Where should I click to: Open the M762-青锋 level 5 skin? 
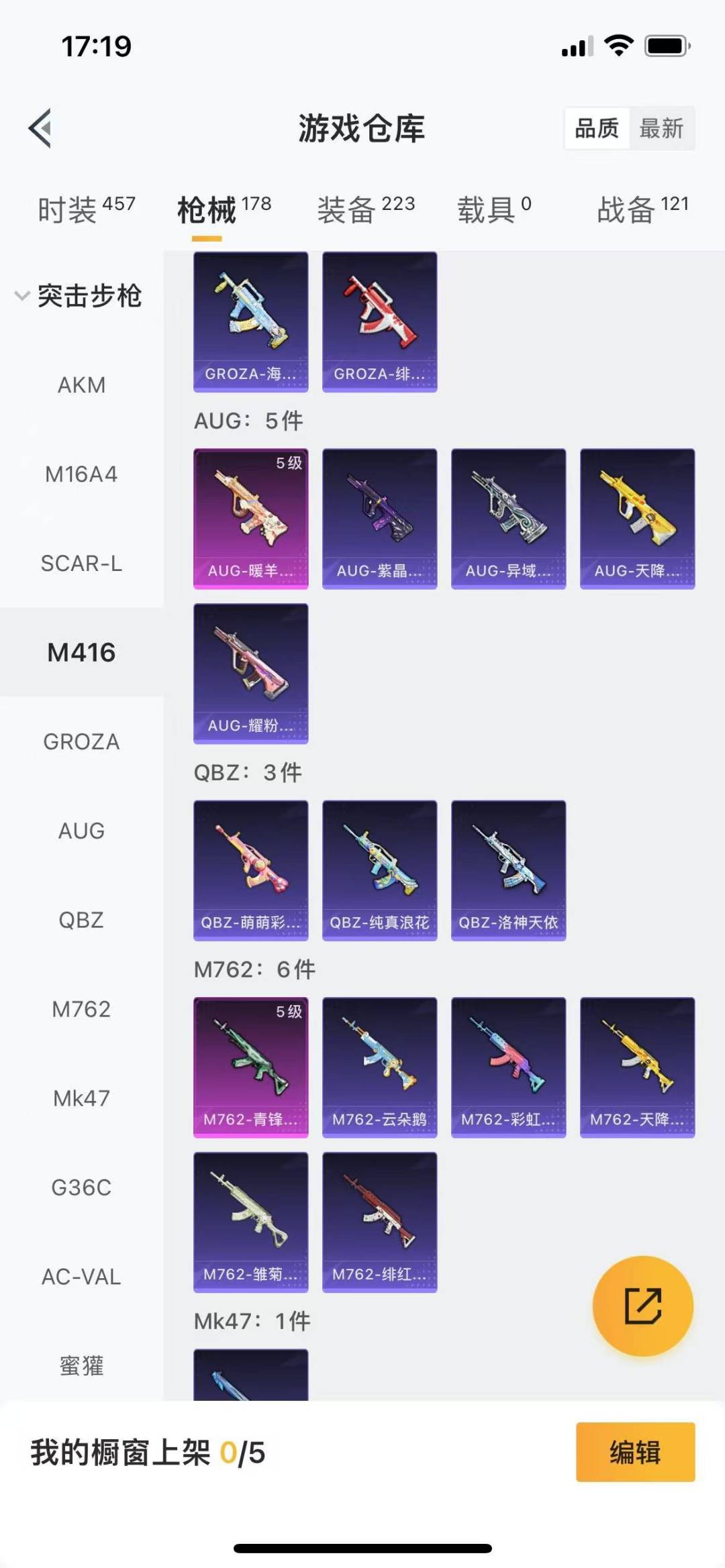(x=251, y=1067)
